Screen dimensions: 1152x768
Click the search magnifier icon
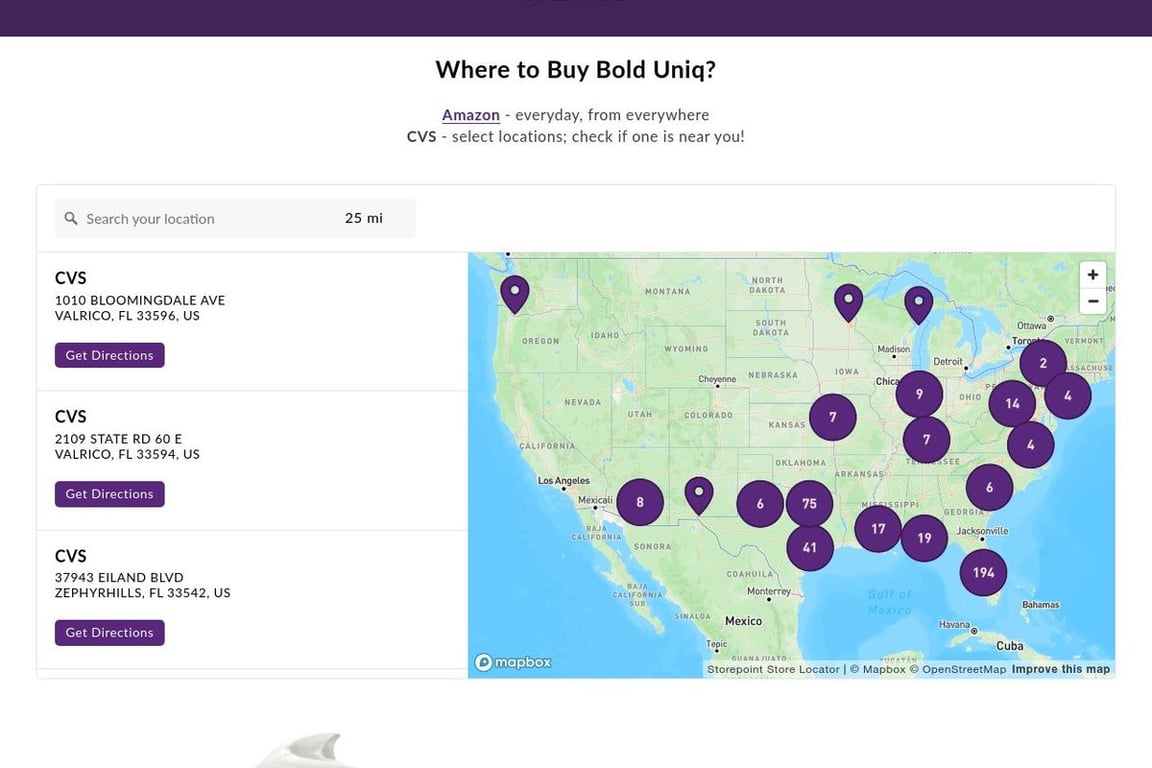point(71,218)
